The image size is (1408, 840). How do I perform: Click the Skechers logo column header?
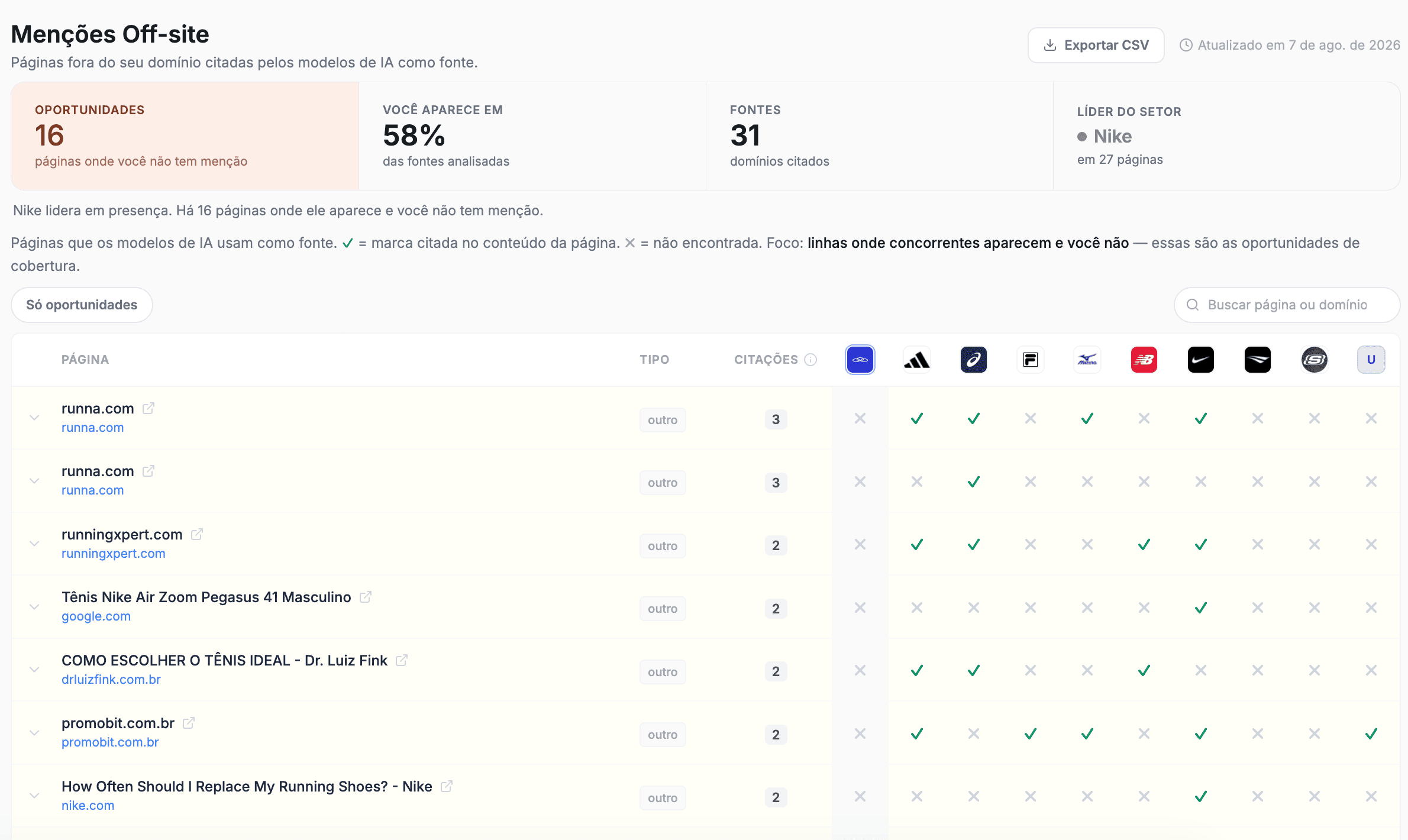click(1315, 360)
